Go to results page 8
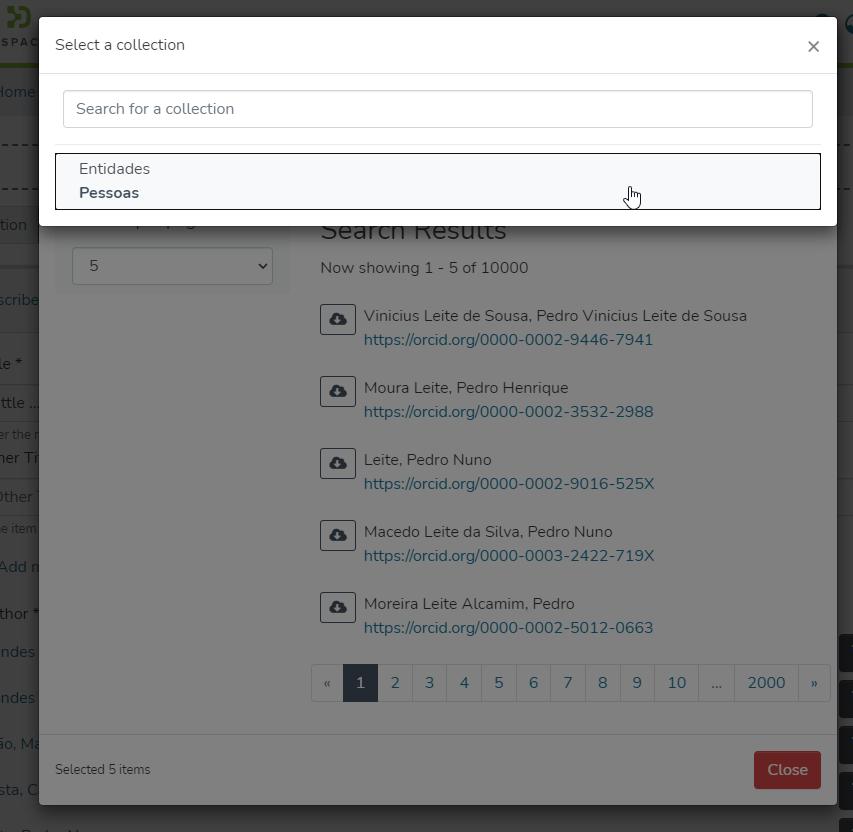The width and height of the screenshot is (853, 832). pos(602,683)
